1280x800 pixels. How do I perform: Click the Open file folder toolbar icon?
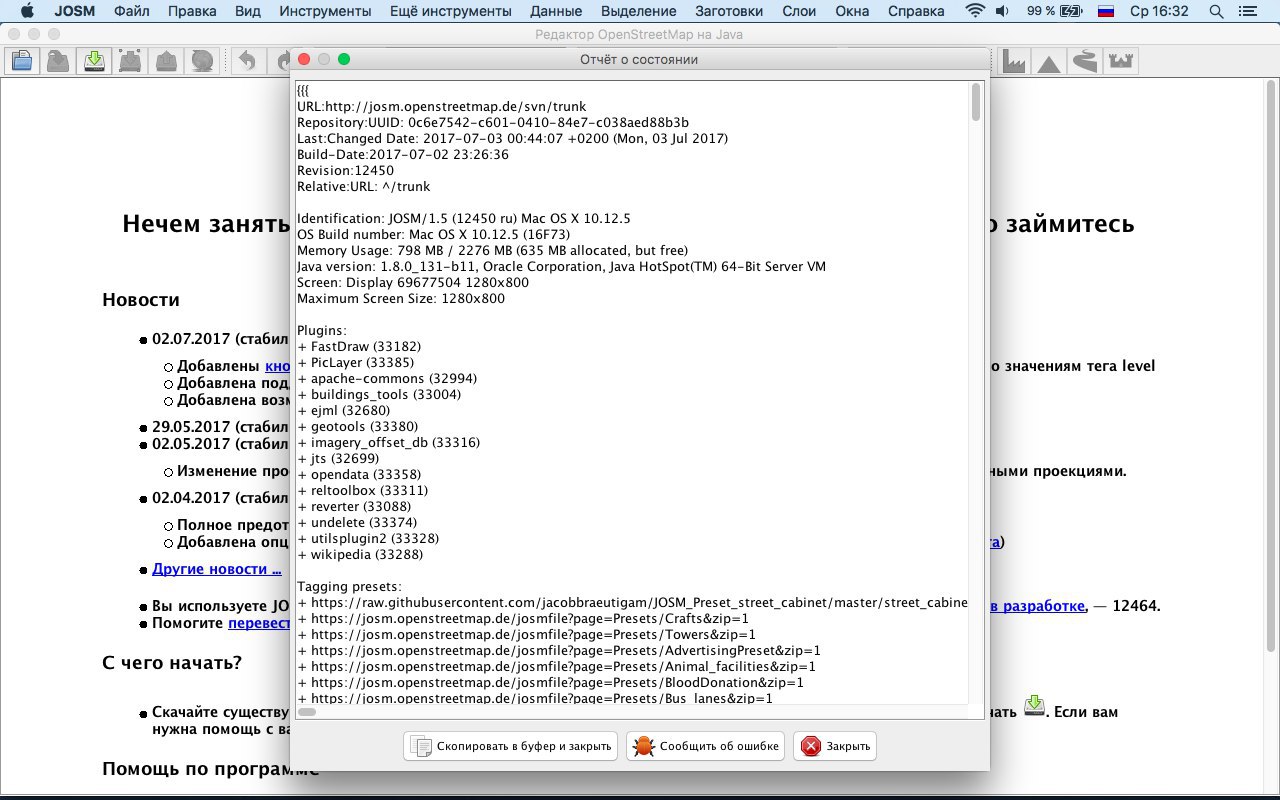click(x=22, y=61)
